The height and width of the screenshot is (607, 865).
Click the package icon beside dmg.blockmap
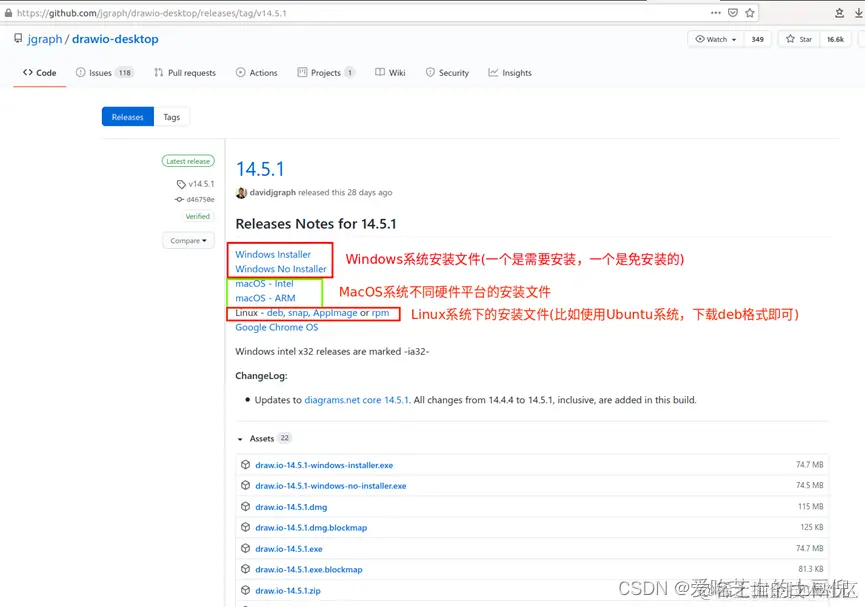tap(245, 528)
